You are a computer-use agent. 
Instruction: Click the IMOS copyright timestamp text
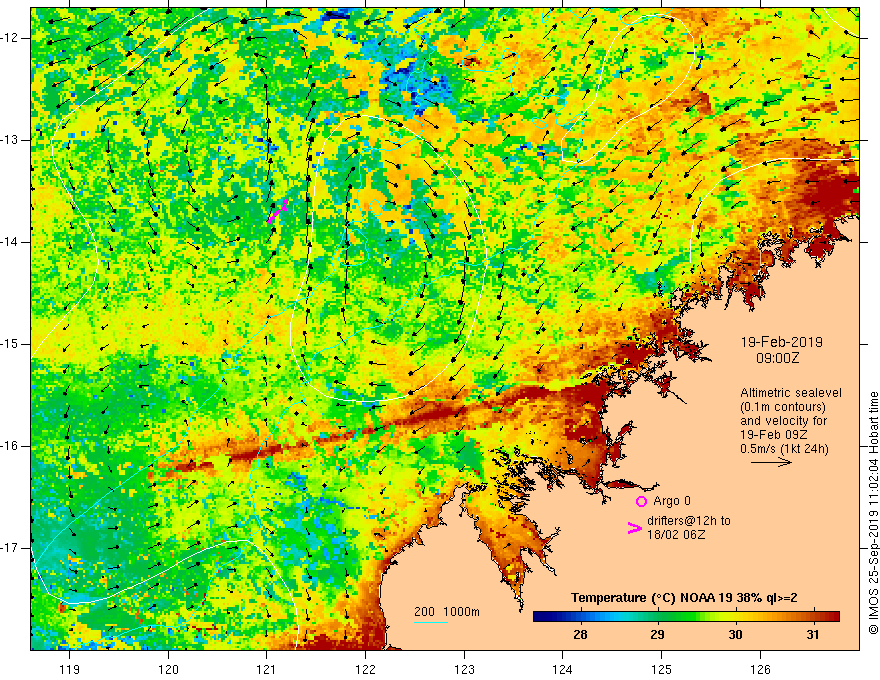point(873,514)
